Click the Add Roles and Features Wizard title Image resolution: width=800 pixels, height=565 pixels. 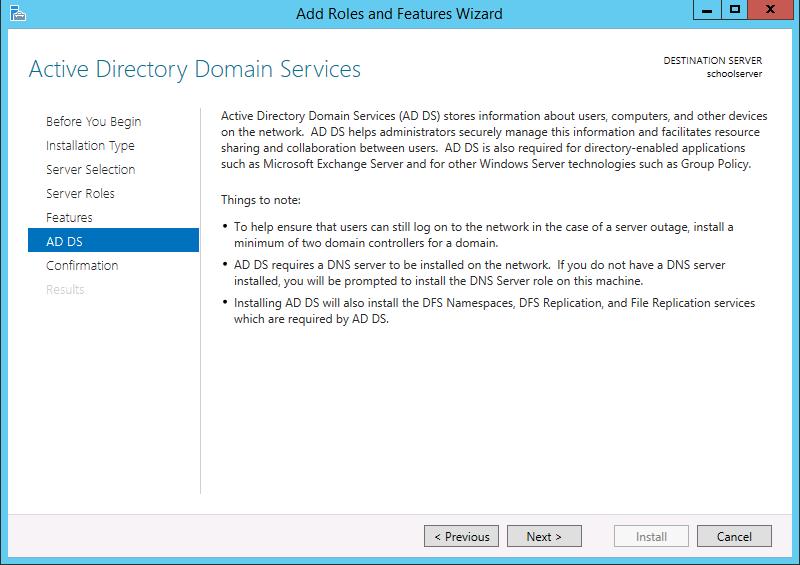point(399,13)
